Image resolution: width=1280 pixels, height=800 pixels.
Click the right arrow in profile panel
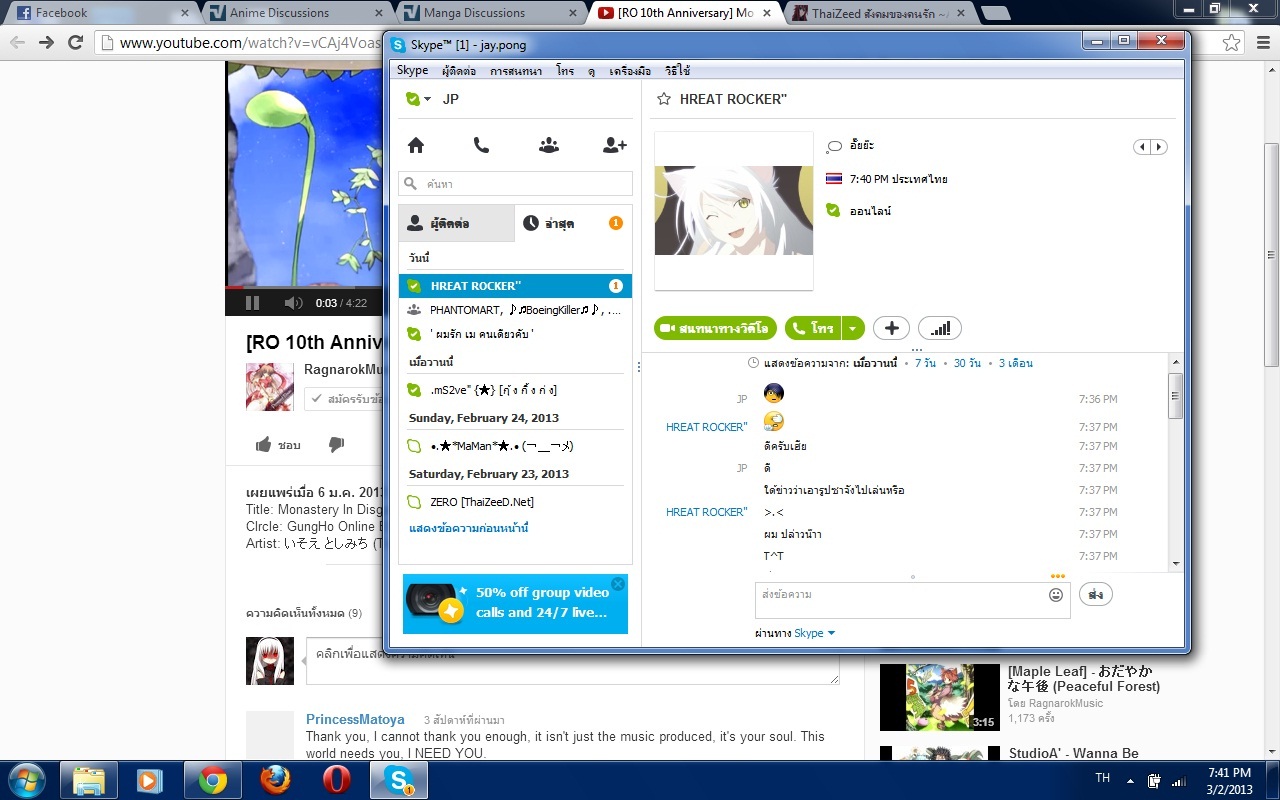coord(1159,147)
